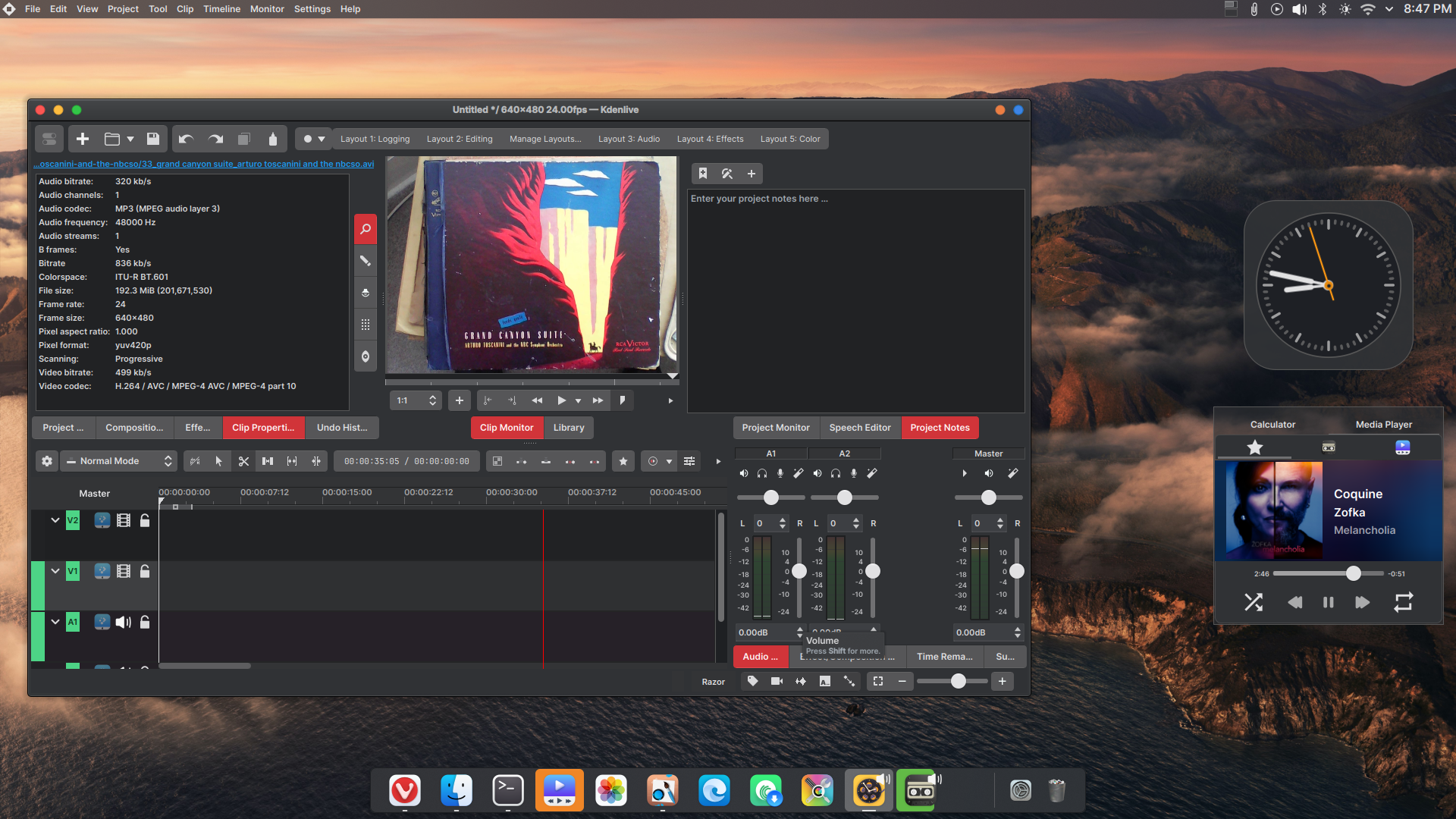This screenshot has width=1456, height=819.
Task: Click in the project notes text area
Action: 855,300
